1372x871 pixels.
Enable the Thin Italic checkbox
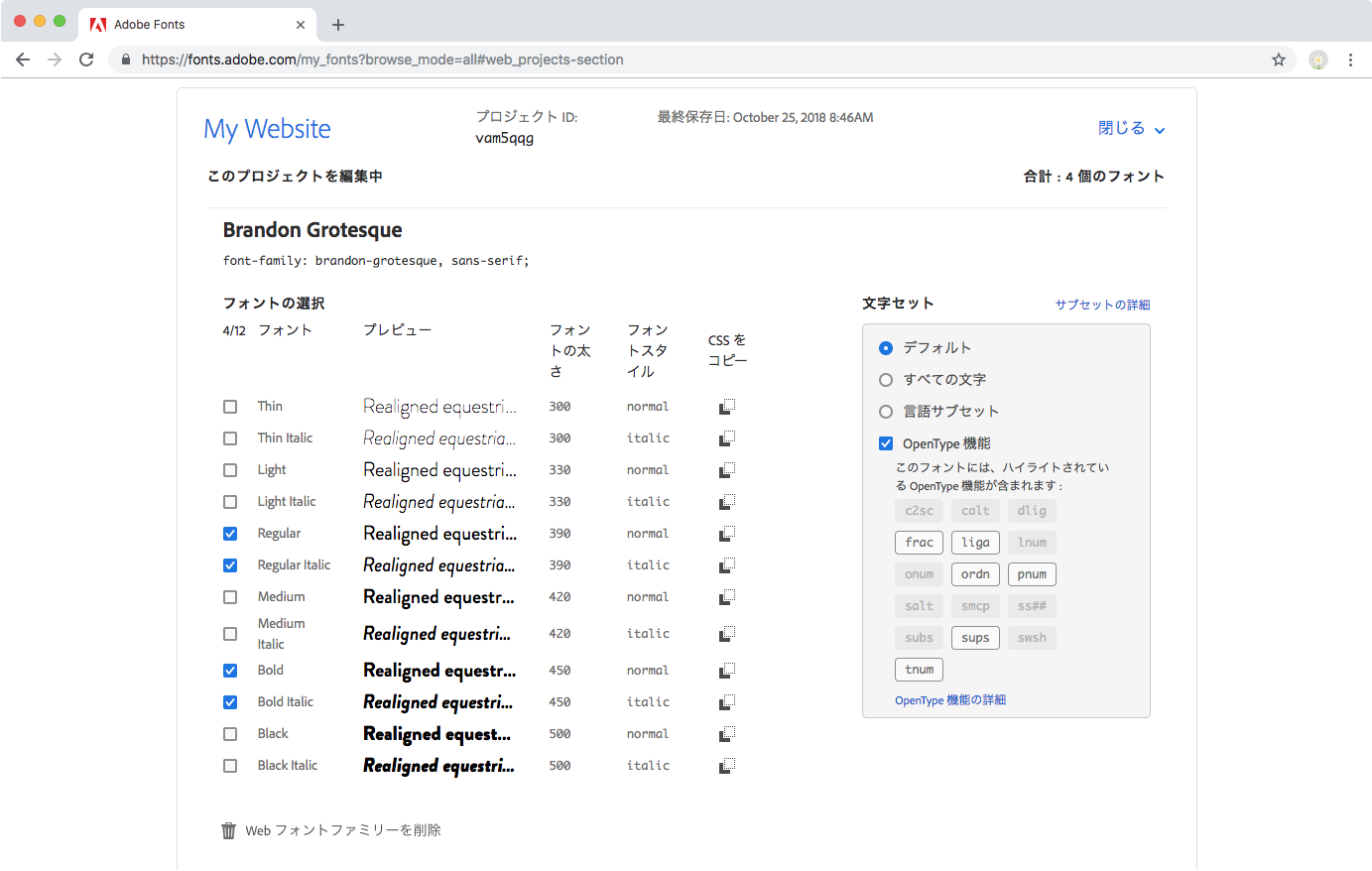click(230, 438)
